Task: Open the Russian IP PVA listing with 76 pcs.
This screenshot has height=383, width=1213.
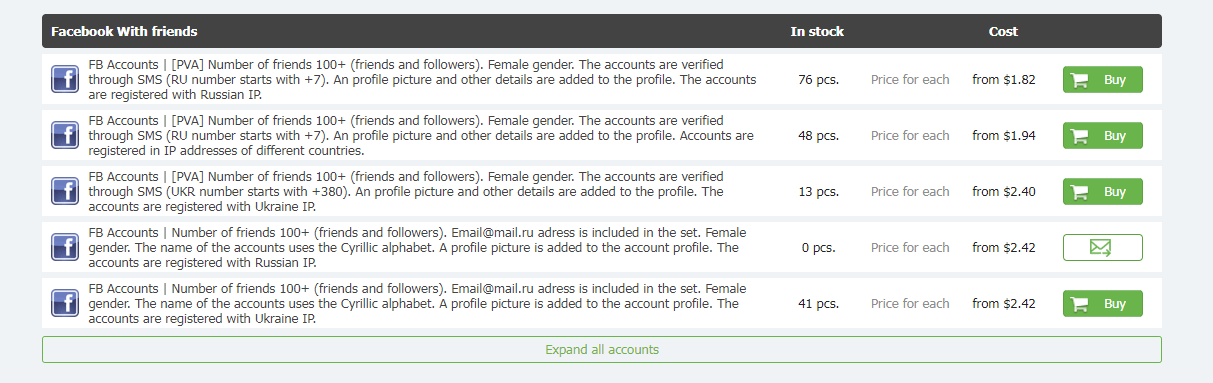Action: 422,80
